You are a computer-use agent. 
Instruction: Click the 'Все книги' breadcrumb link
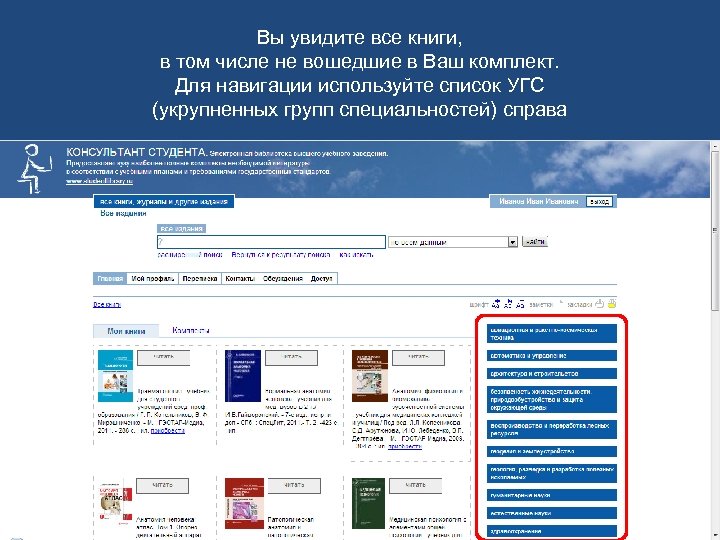[107, 304]
